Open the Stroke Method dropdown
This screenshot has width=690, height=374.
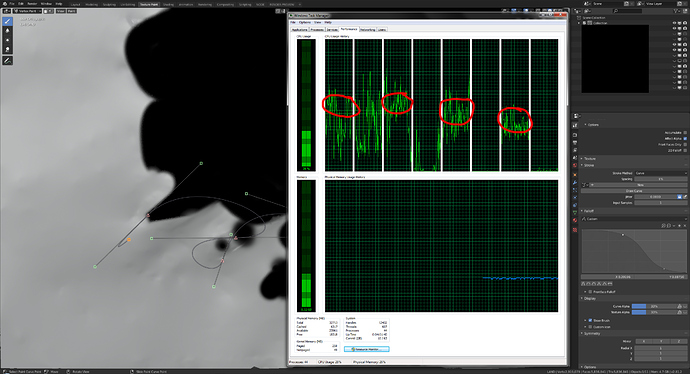tap(660, 173)
